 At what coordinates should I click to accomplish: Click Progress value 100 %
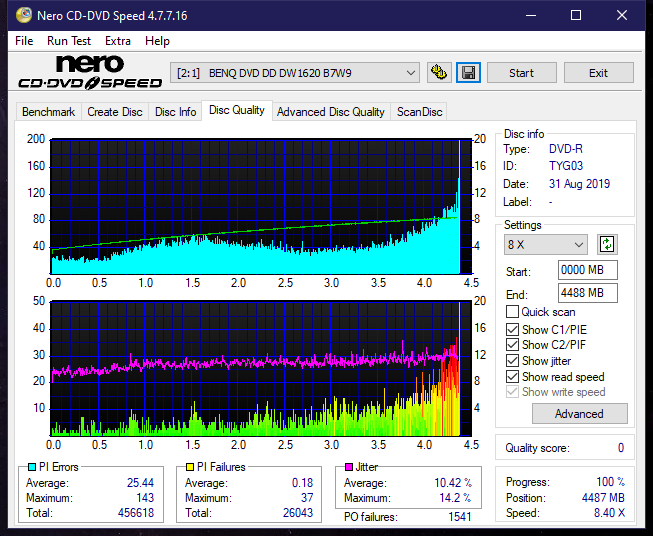click(611, 482)
